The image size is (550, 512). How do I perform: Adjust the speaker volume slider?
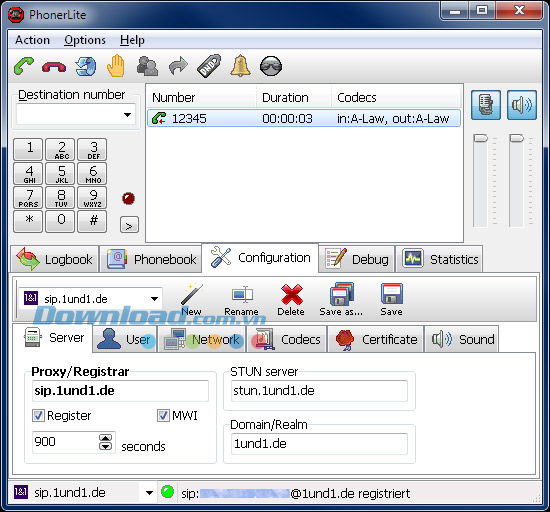[516, 138]
